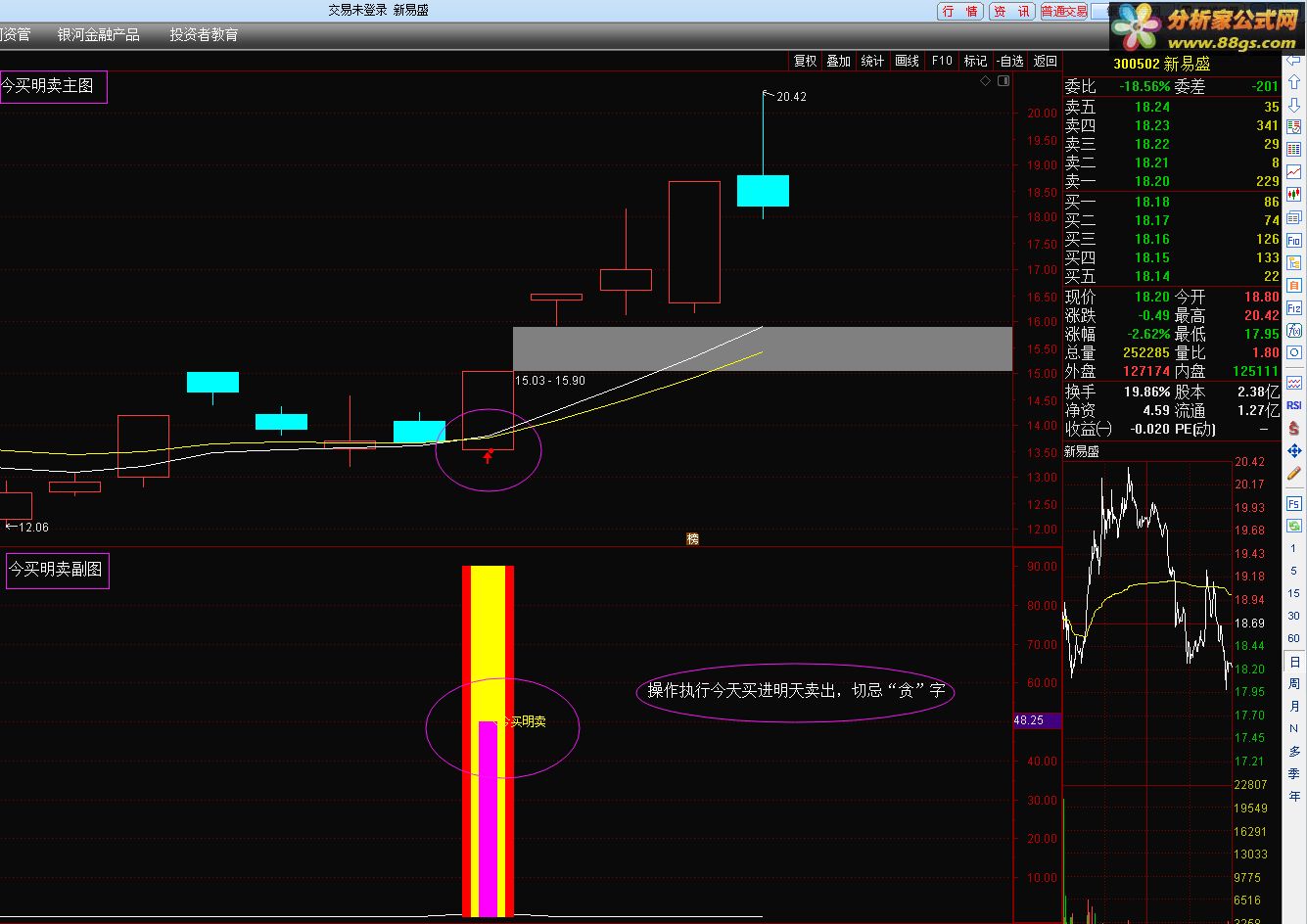
Task: Click the stock title 300502 新易盛
Action: tap(1162, 65)
